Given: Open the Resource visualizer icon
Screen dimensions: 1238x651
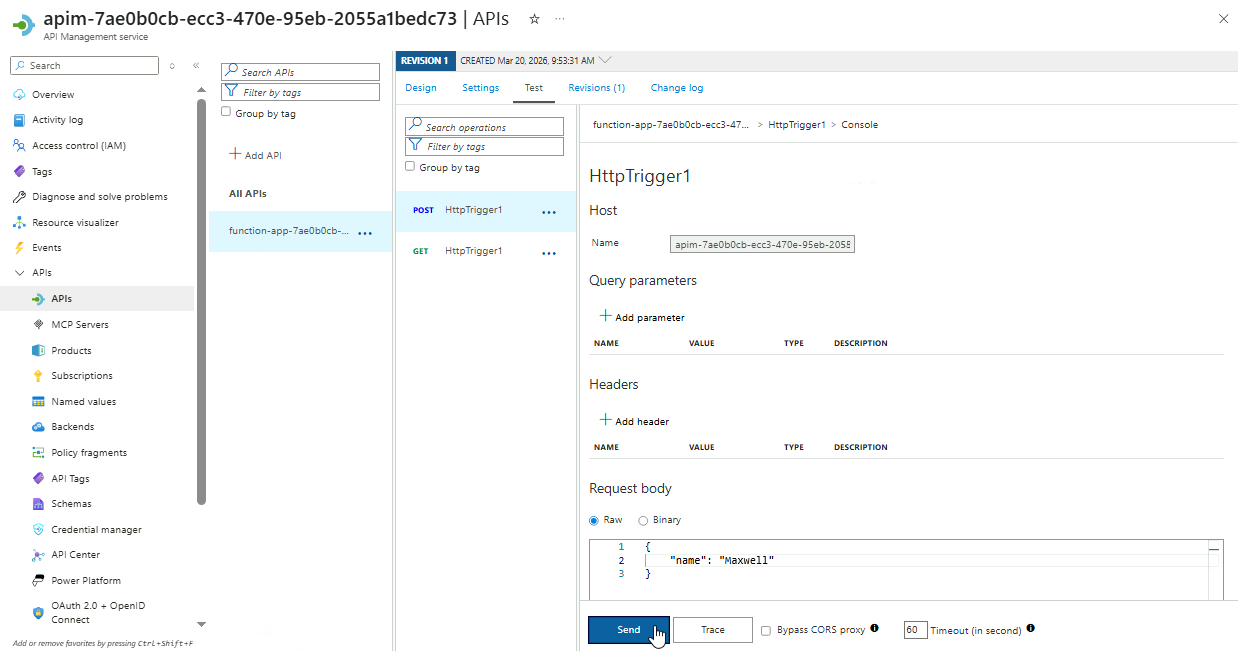Looking at the screenshot, I should [19, 223].
